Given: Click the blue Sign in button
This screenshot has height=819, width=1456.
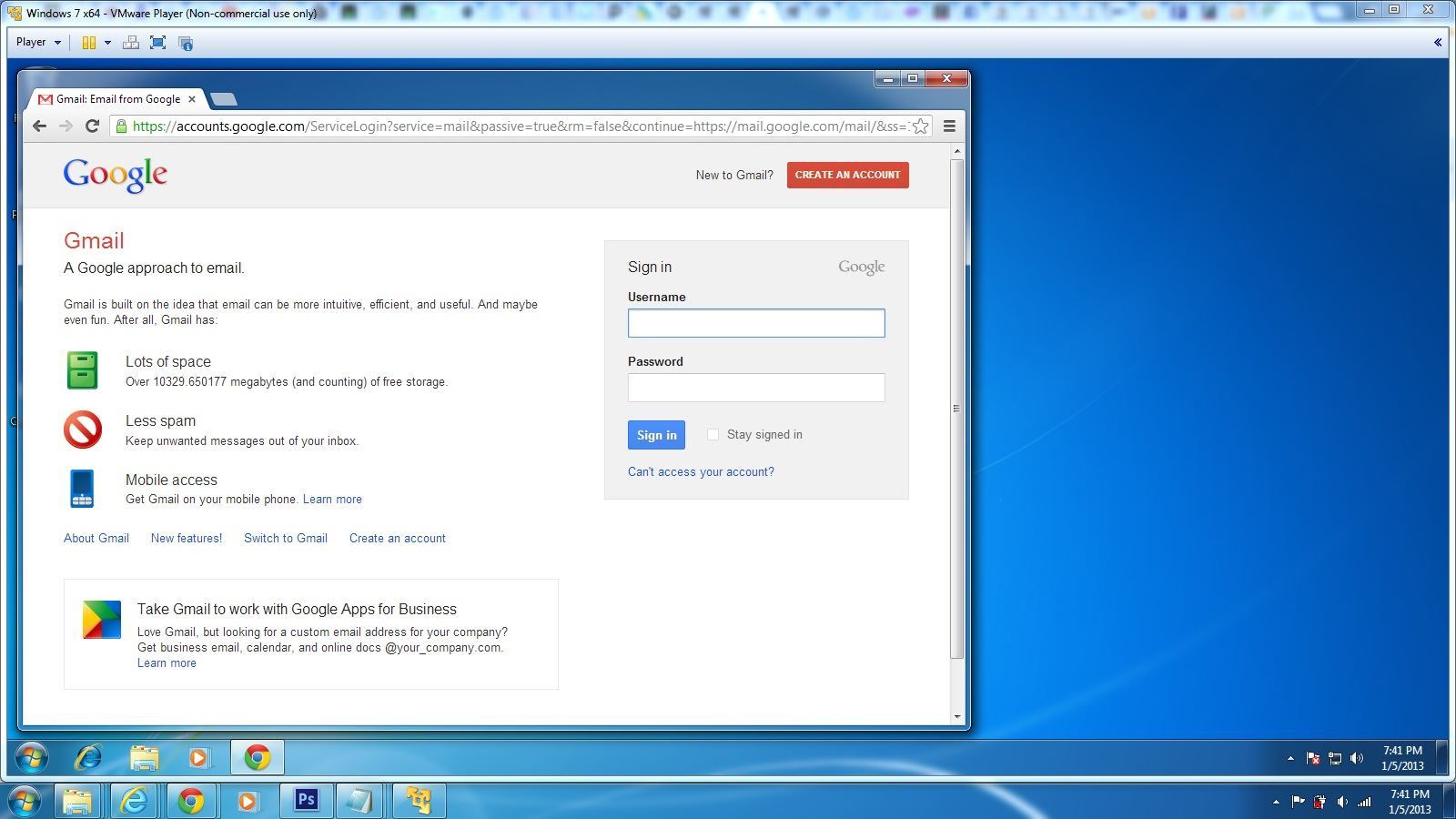Looking at the screenshot, I should (656, 435).
